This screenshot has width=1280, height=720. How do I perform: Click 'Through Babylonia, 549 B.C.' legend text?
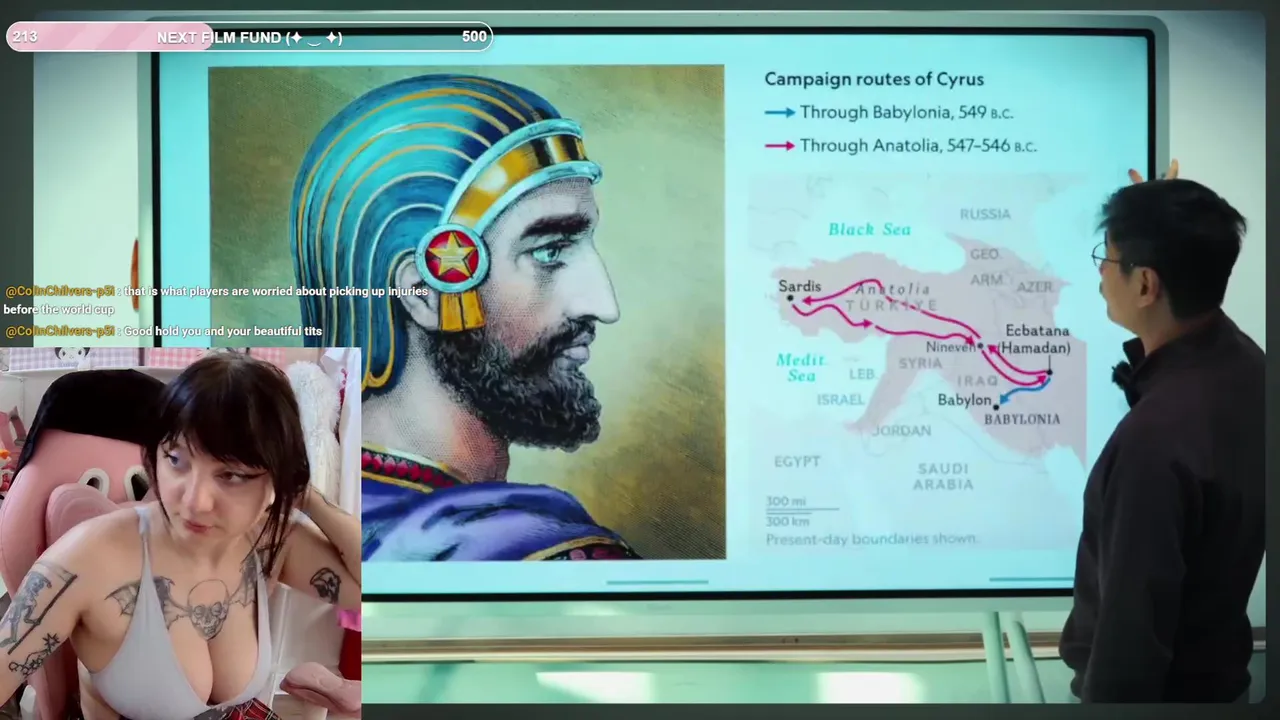[x=907, y=113]
